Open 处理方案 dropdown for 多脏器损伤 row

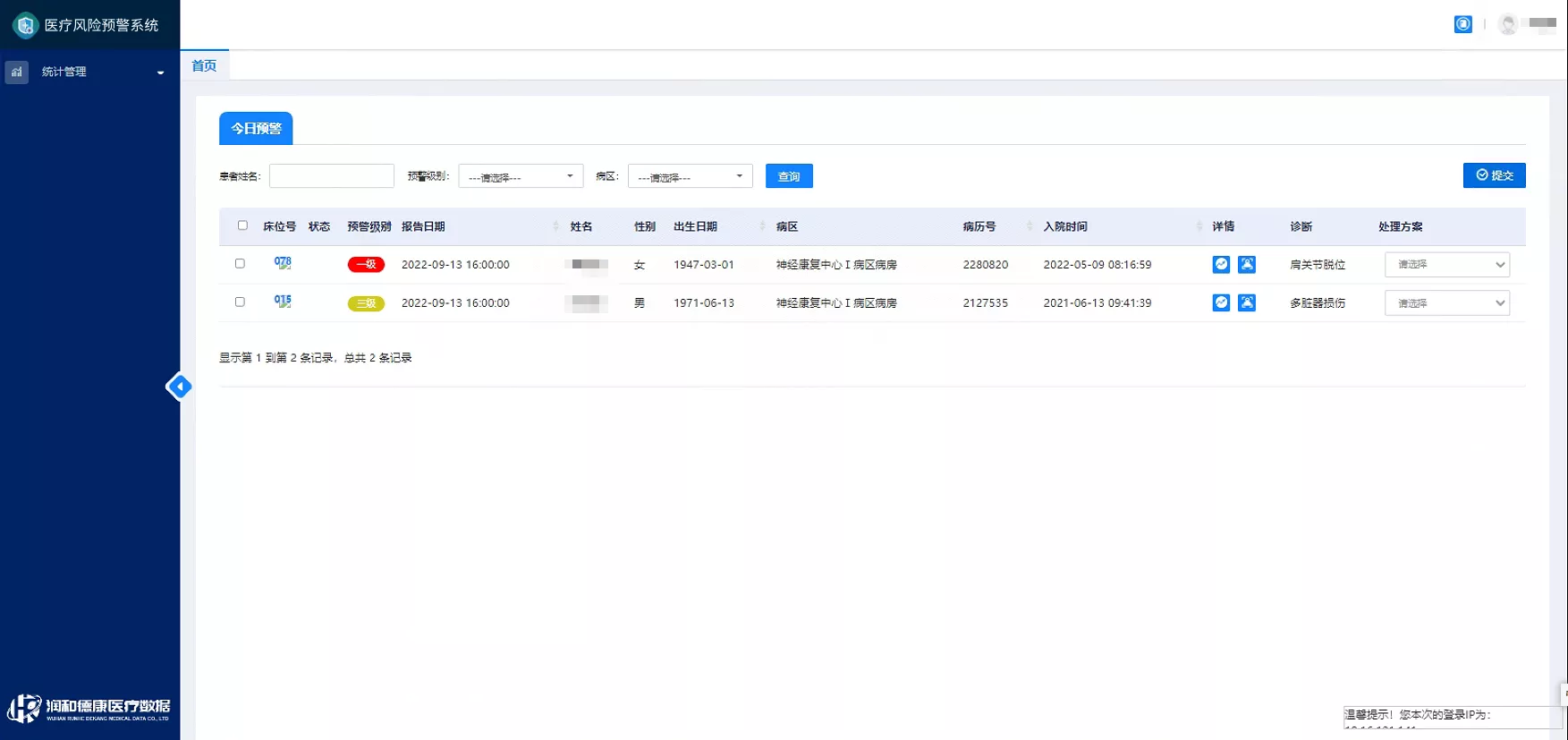[x=1447, y=303]
